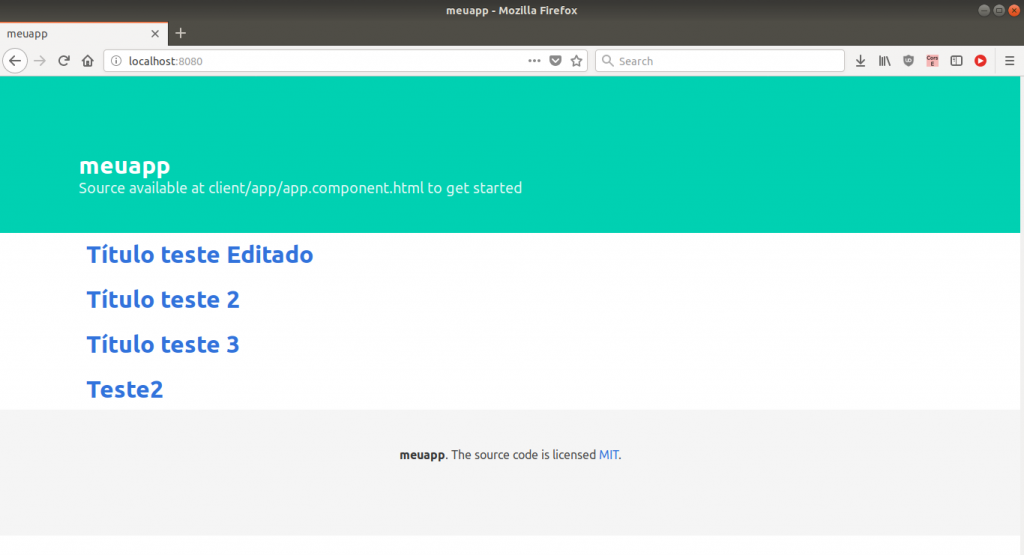Open the Firefox hamburger menu

[1009, 61]
